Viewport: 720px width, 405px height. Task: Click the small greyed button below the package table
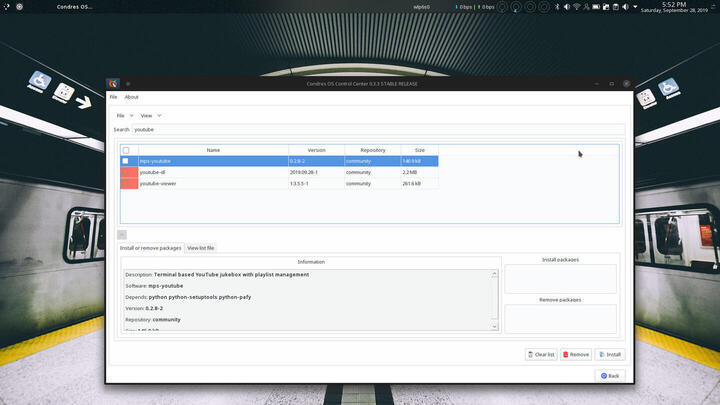pos(122,235)
